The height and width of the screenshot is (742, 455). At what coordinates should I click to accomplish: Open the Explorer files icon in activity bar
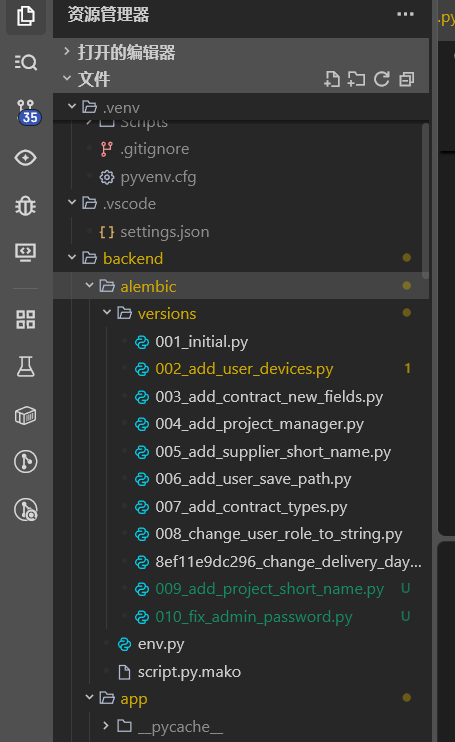pos(26,16)
